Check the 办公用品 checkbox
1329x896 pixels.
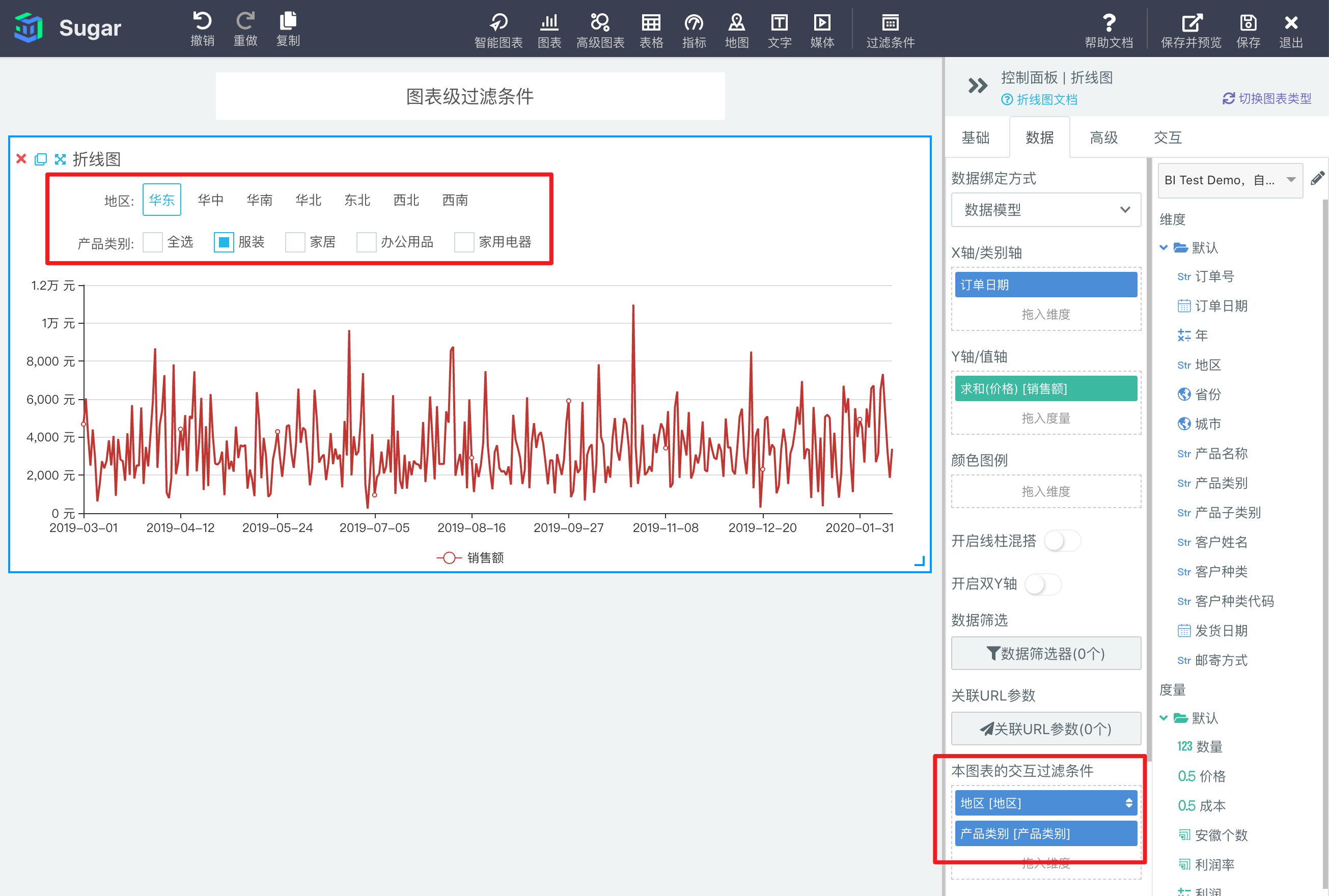click(366, 242)
